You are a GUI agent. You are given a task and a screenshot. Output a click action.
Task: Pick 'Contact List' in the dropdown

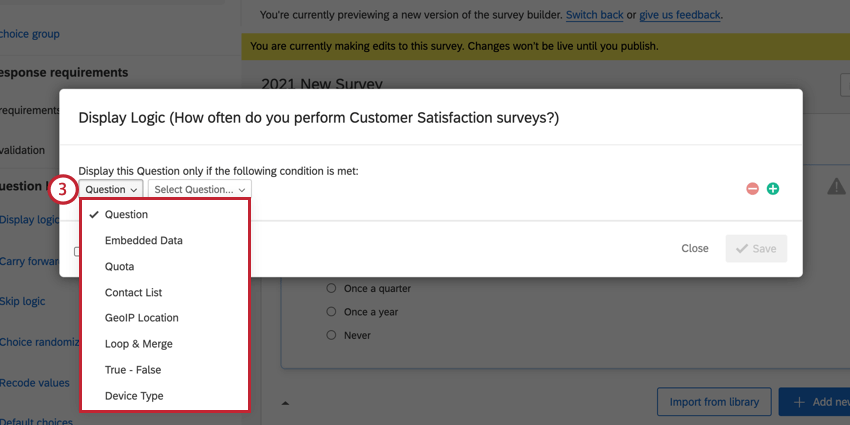[x=133, y=293]
